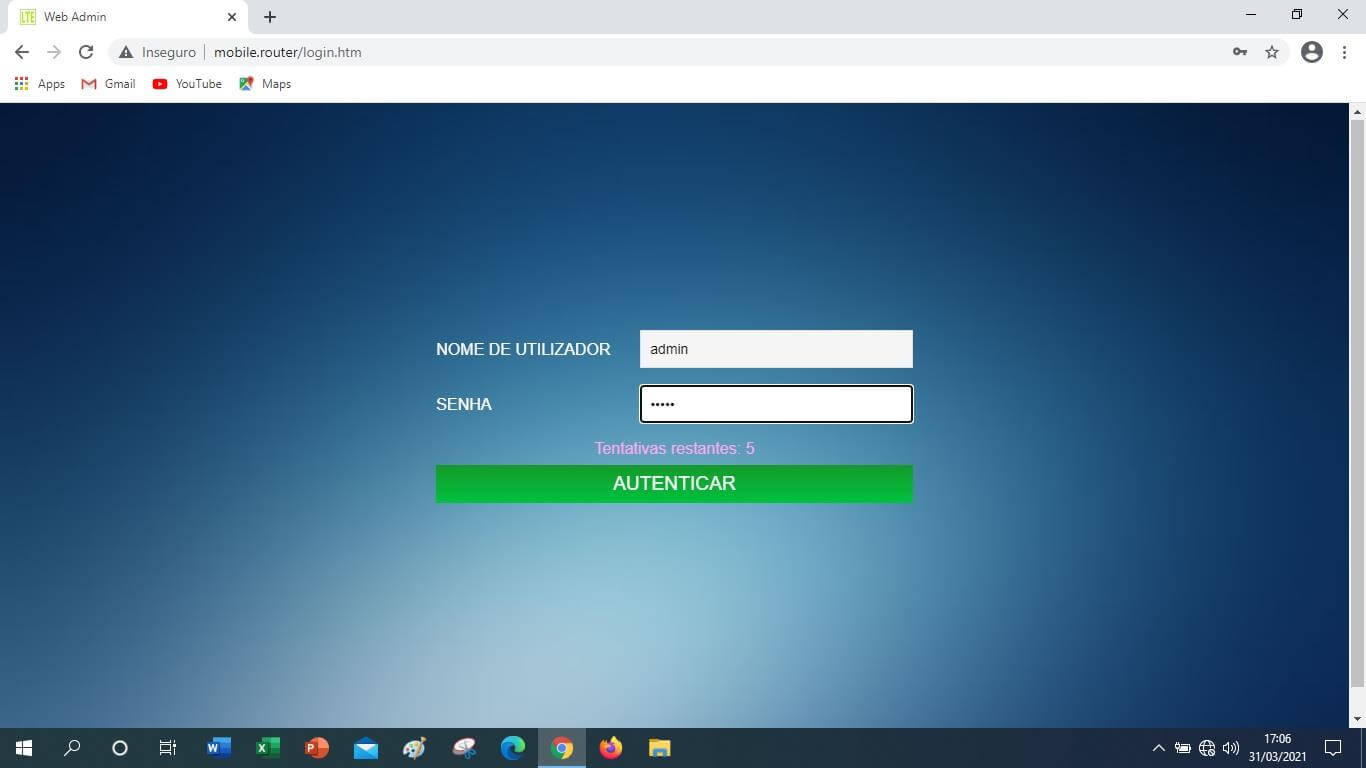Launch Word from the taskbar
The height and width of the screenshot is (768, 1366).
pos(219,748)
